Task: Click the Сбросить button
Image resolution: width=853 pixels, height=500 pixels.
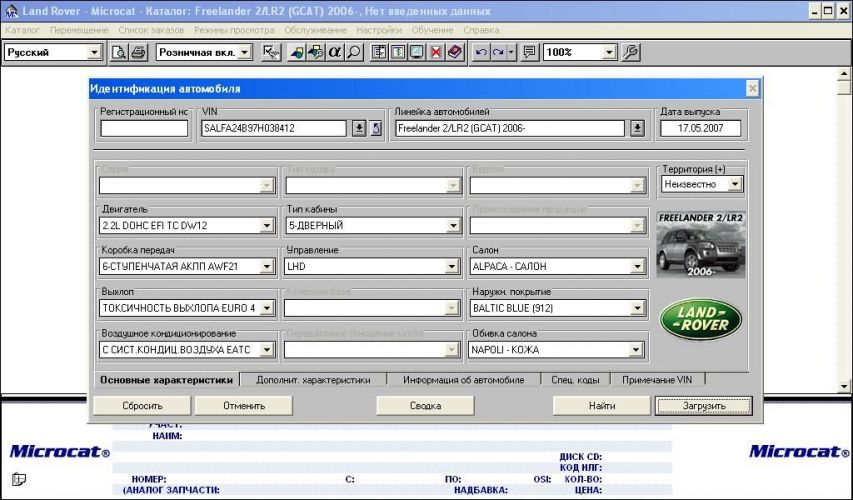Action: coord(142,406)
